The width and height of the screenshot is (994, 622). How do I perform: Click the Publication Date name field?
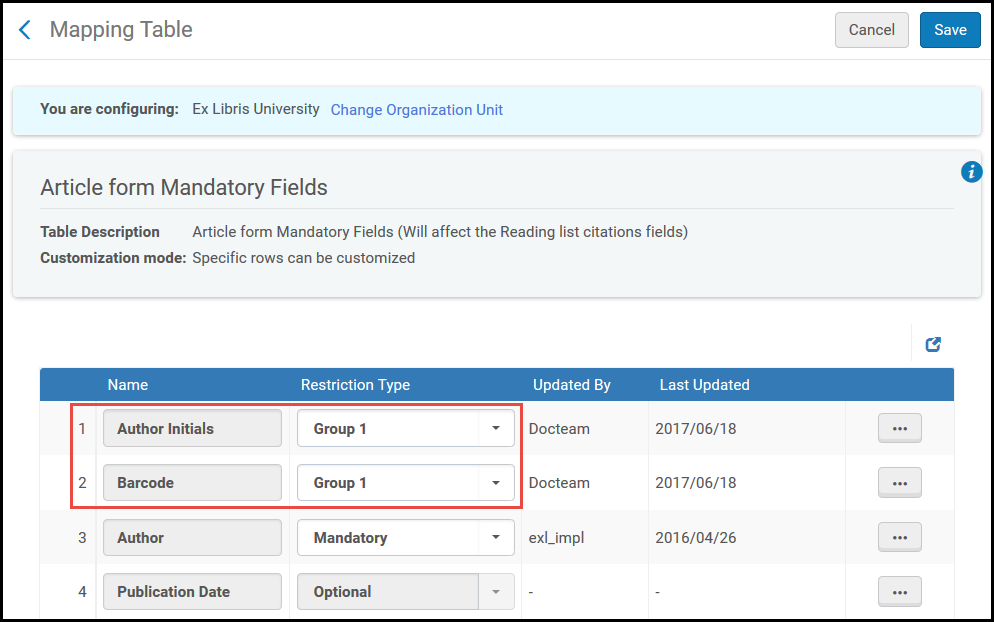point(192,592)
